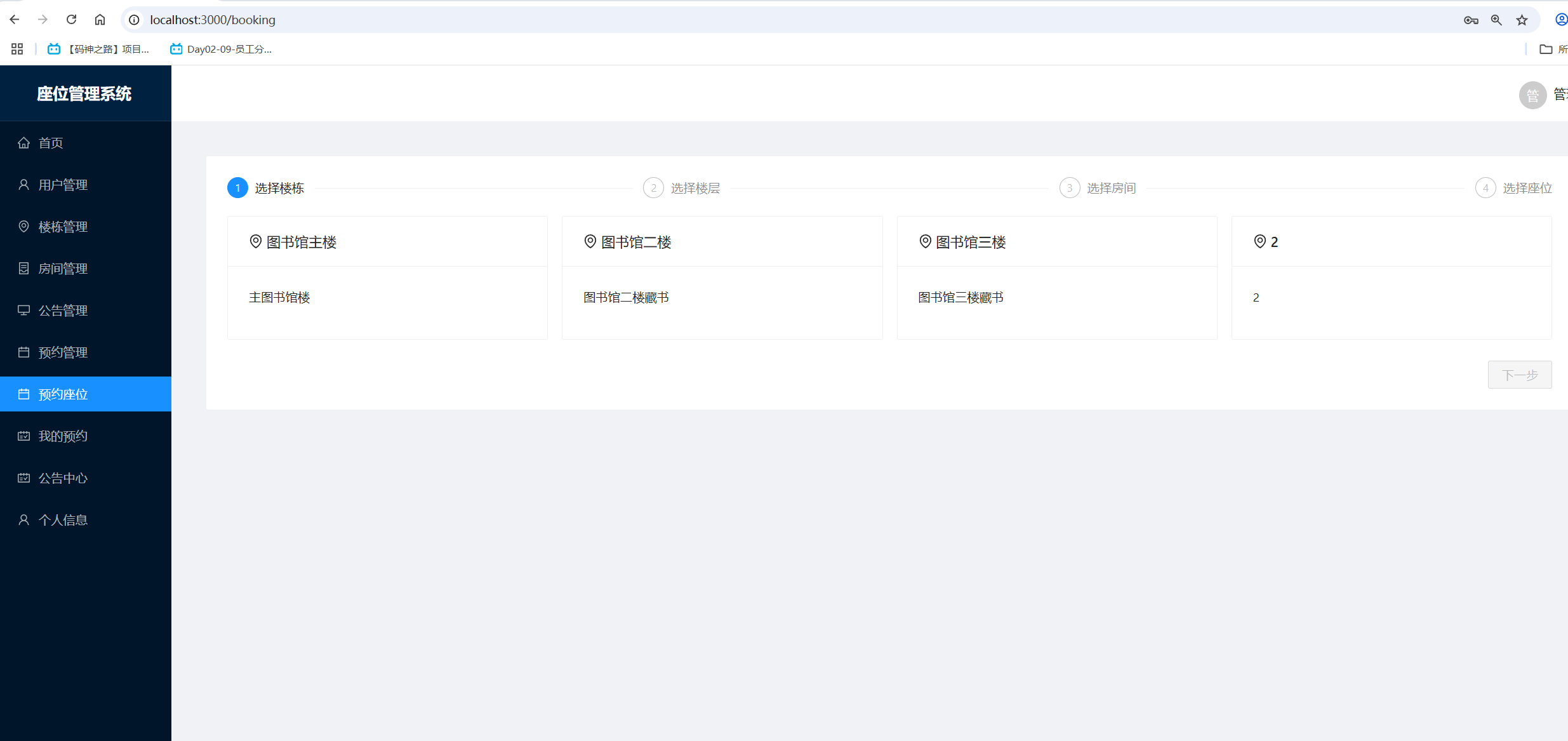Go to 楼栋管理 menu item

tap(63, 227)
